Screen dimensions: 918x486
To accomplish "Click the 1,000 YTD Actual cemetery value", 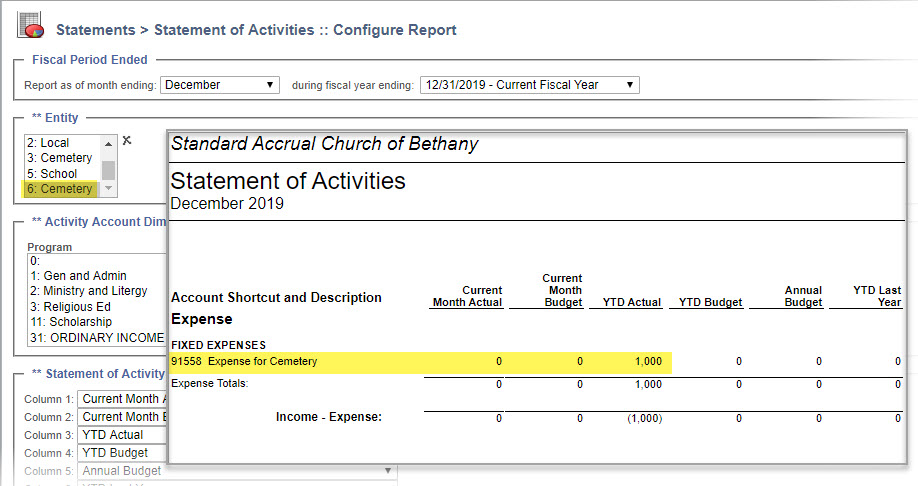I will tap(648, 362).
